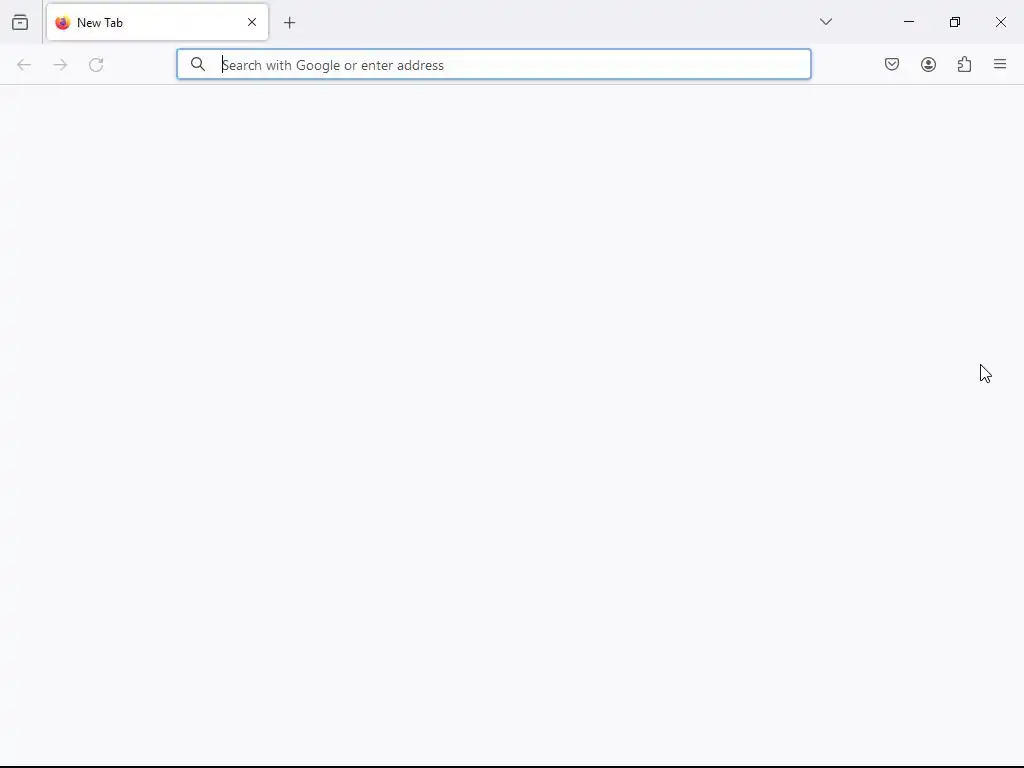Open the application hamburger menu
The height and width of the screenshot is (768, 1024).
(1000, 64)
